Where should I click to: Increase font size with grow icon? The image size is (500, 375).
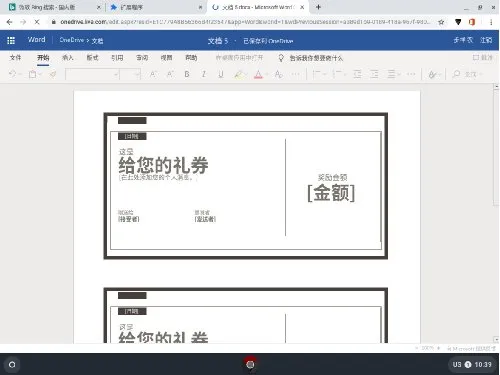point(153,74)
